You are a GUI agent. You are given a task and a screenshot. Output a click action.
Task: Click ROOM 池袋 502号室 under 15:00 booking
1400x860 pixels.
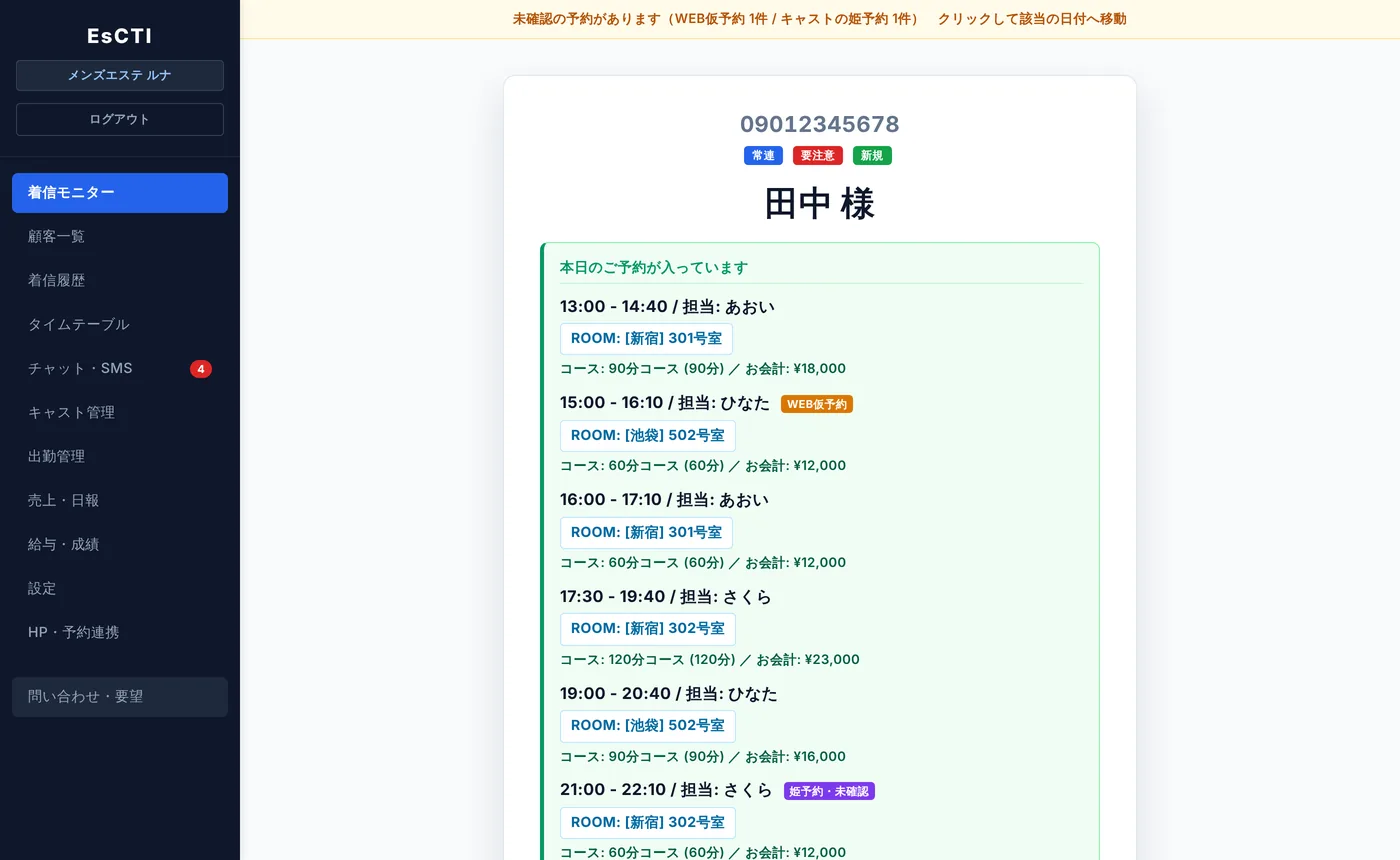(x=648, y=436)
